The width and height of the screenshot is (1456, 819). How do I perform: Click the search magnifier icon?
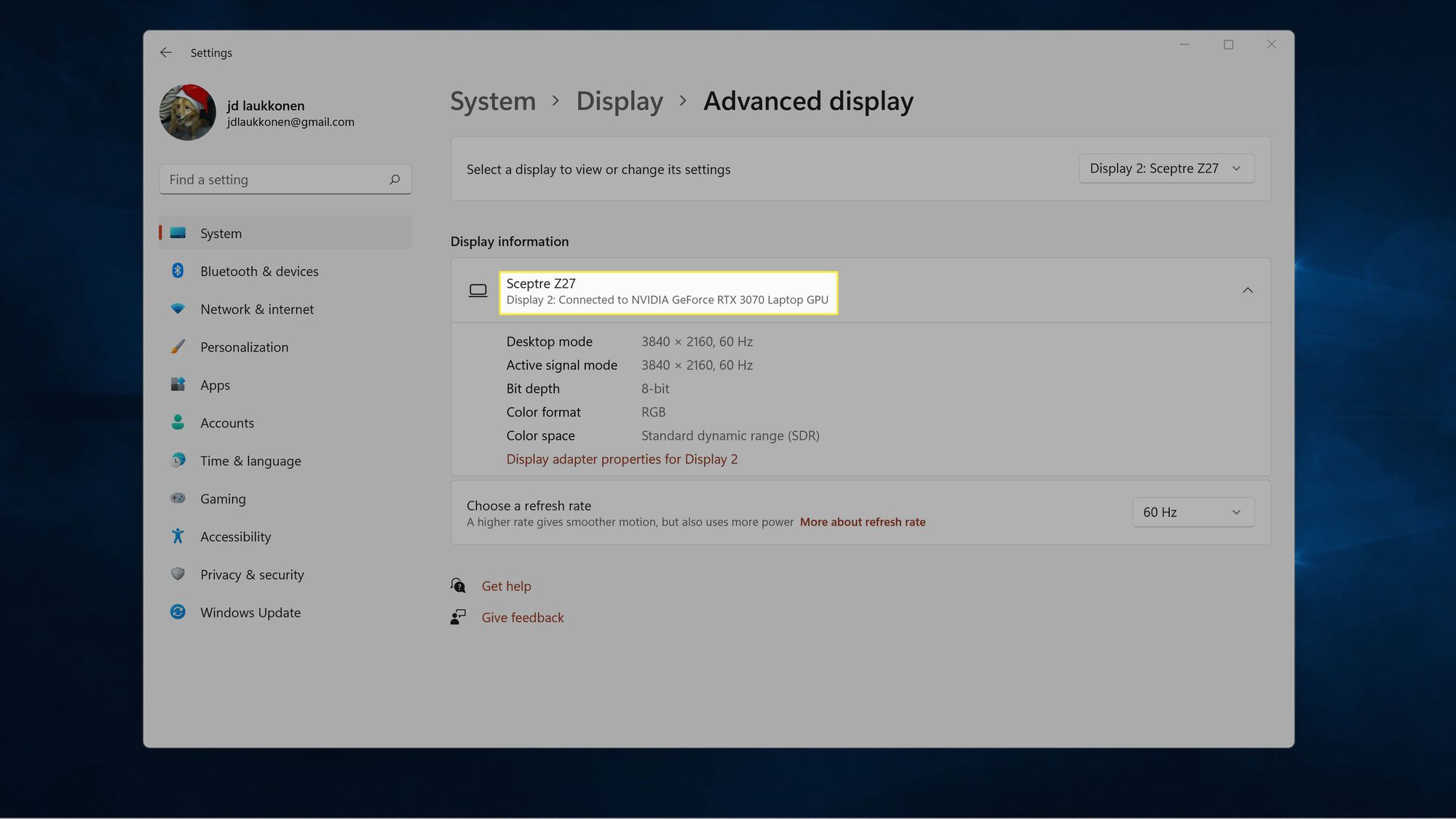395,179
